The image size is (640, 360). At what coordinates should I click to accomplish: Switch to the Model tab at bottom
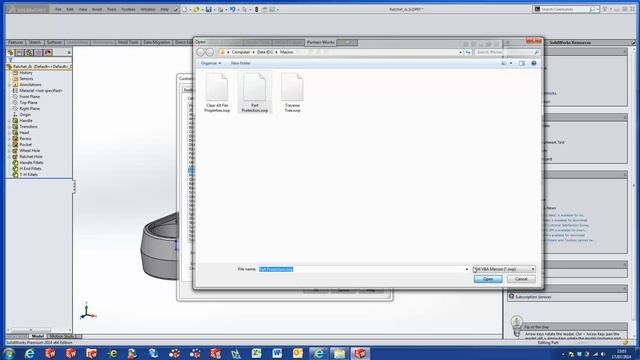point(38,336)
